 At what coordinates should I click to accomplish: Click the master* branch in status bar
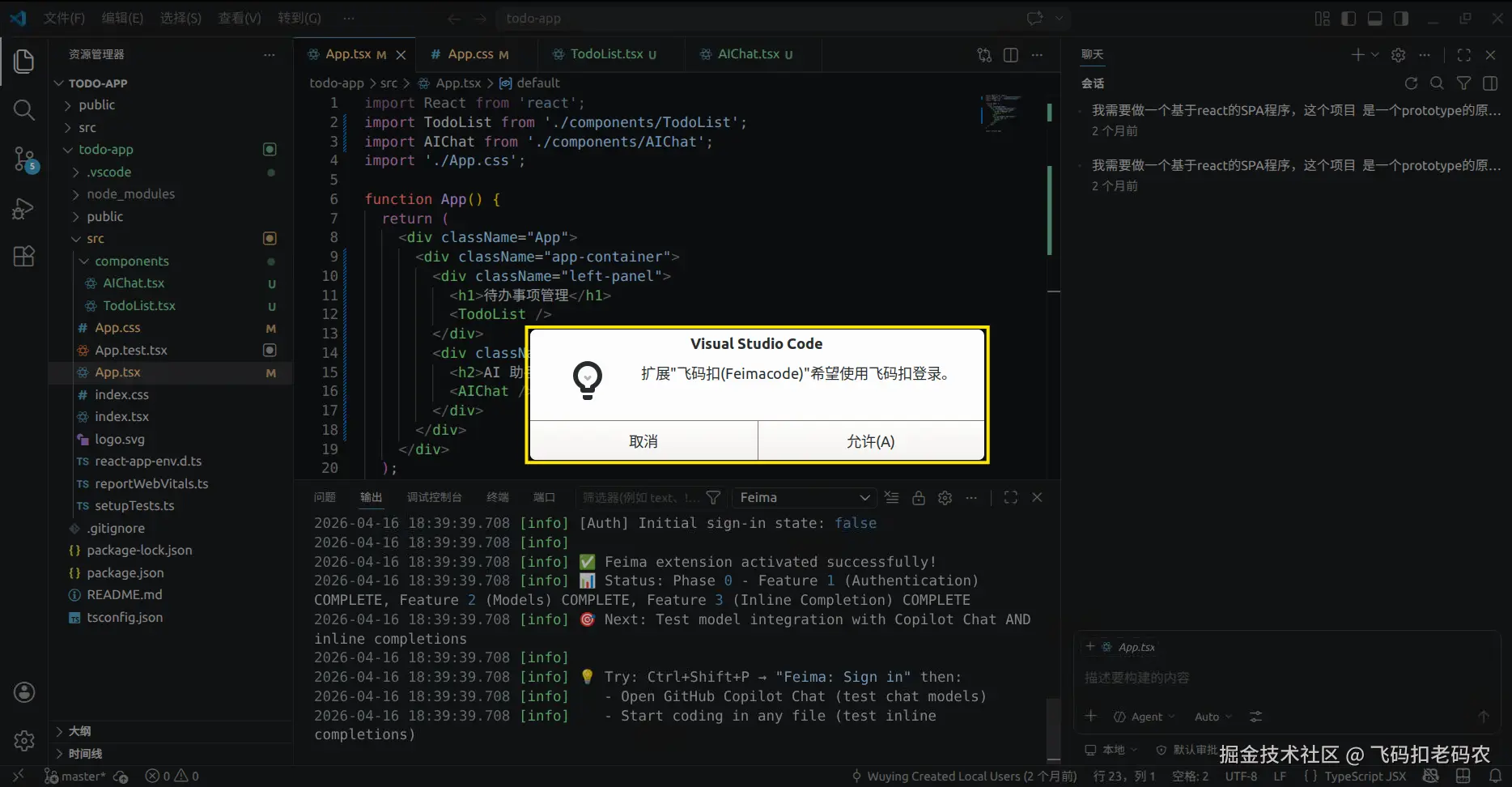75,776
